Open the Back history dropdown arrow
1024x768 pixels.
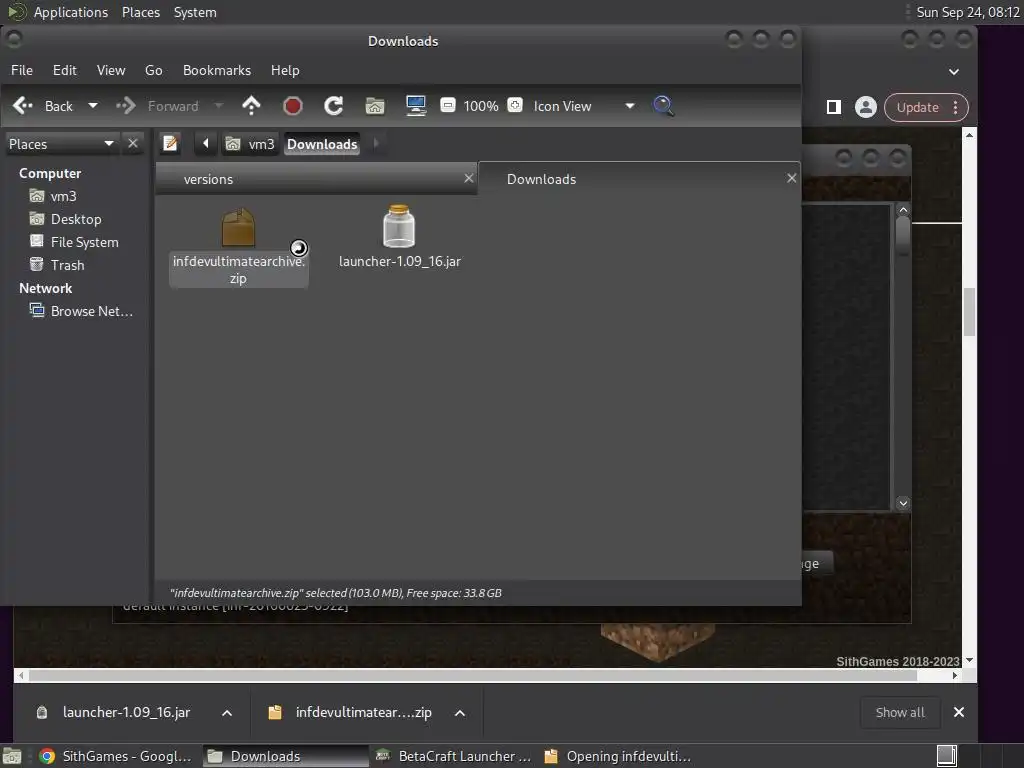pos(93,106)
